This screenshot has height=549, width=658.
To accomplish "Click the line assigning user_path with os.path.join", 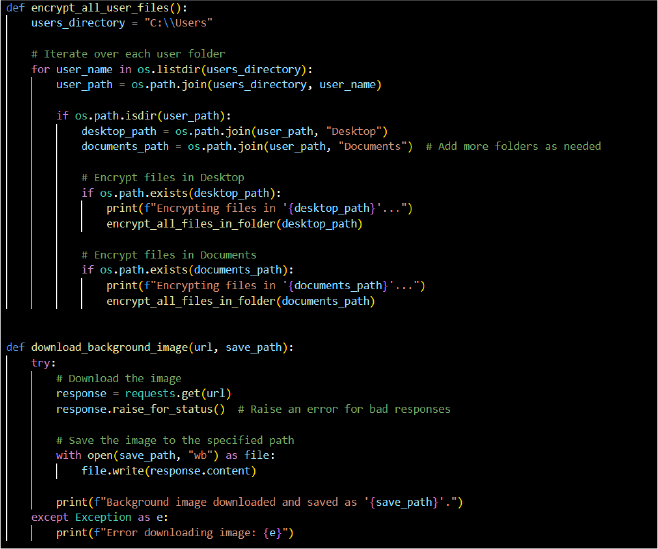I will 219,85.
